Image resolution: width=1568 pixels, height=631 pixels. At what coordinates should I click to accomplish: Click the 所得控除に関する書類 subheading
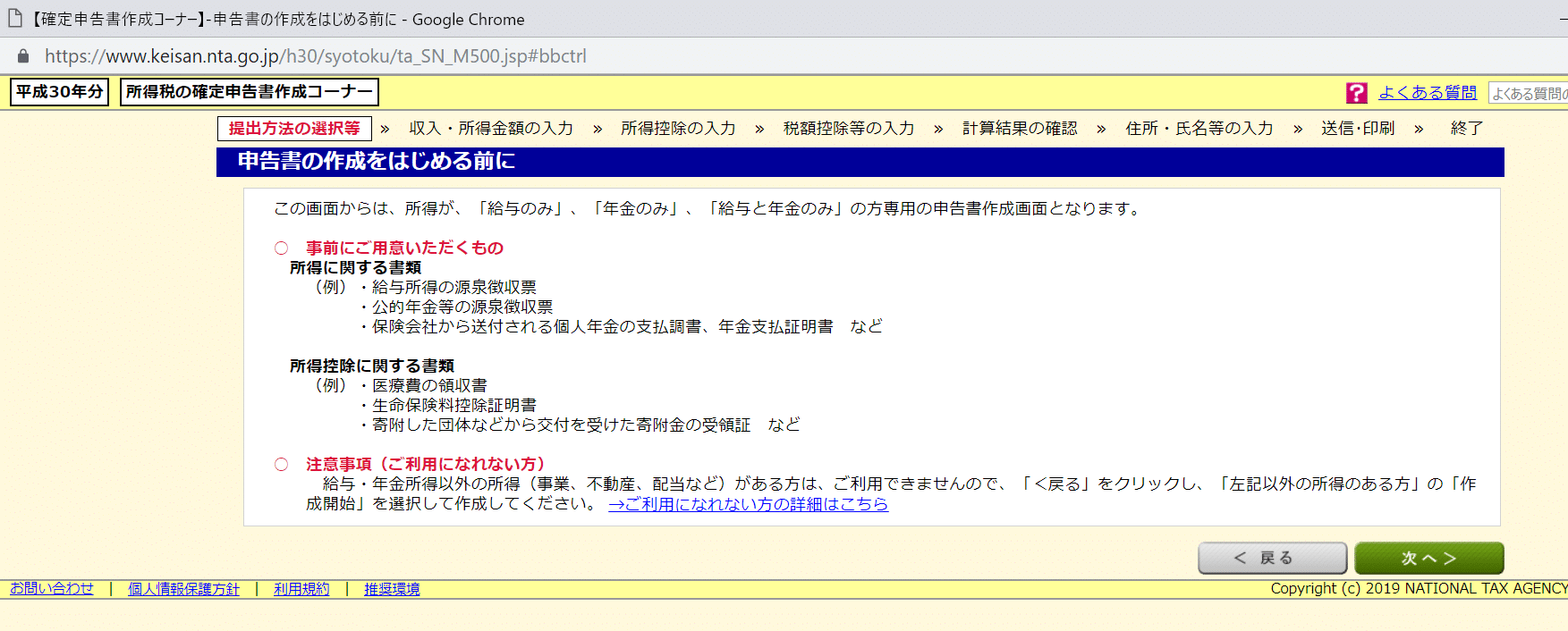(372, 366)
